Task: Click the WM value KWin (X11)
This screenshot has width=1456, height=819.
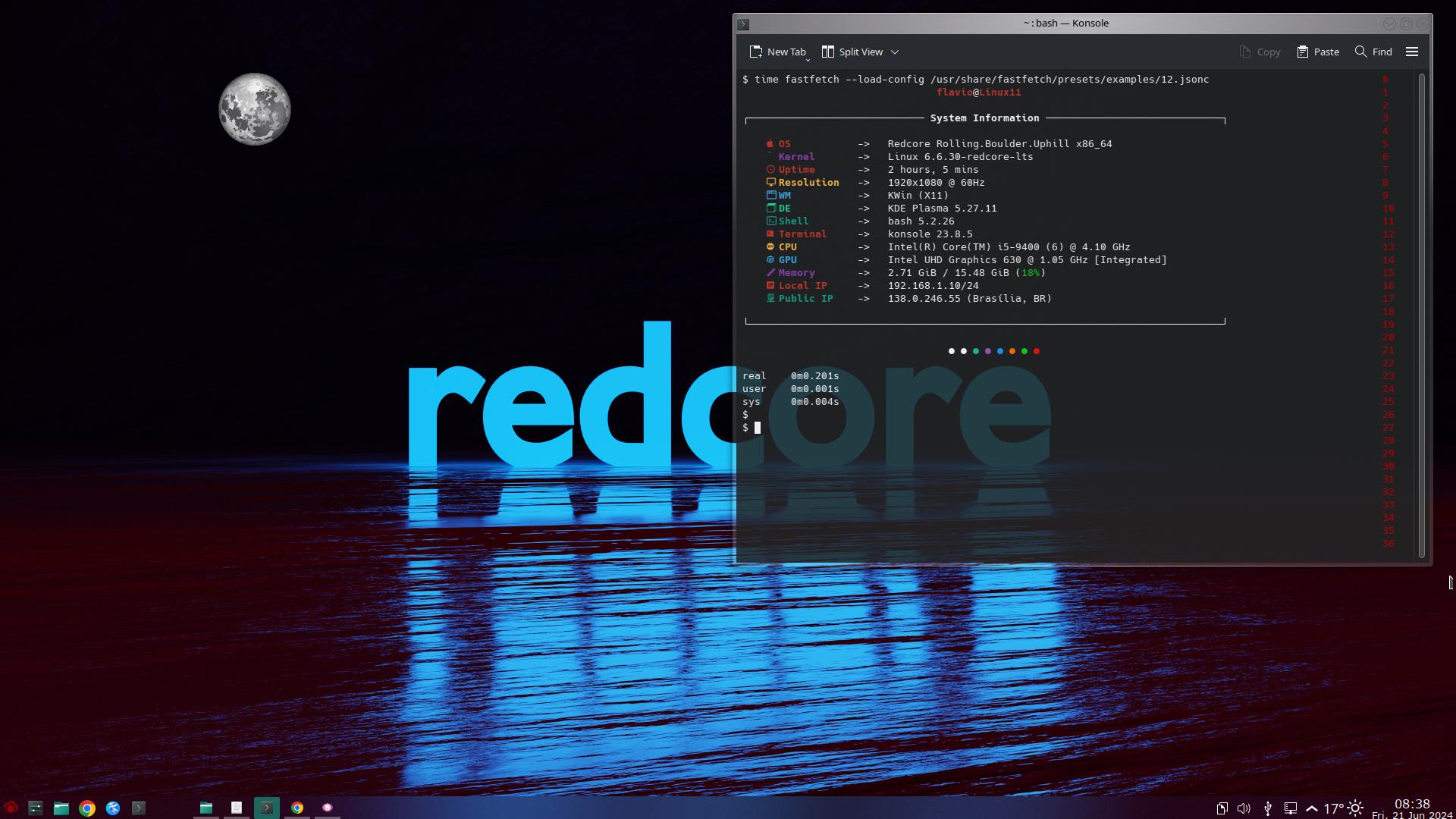Action: 918,196
